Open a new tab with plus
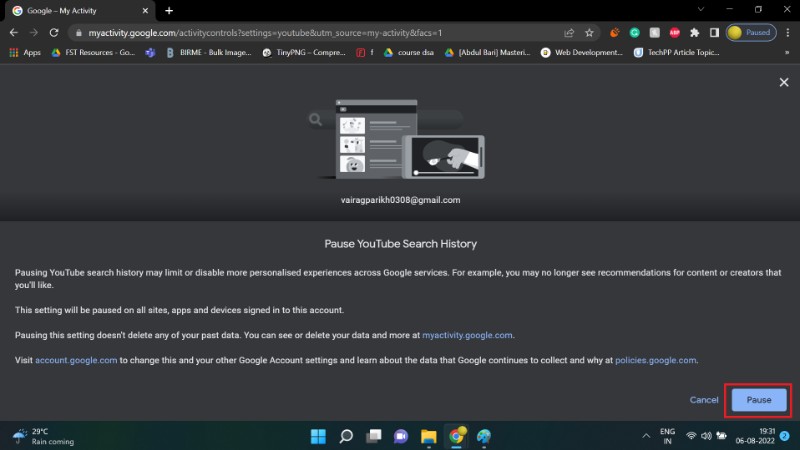The width and height of the screenshot is (800, 450). [x=169, y=11]
